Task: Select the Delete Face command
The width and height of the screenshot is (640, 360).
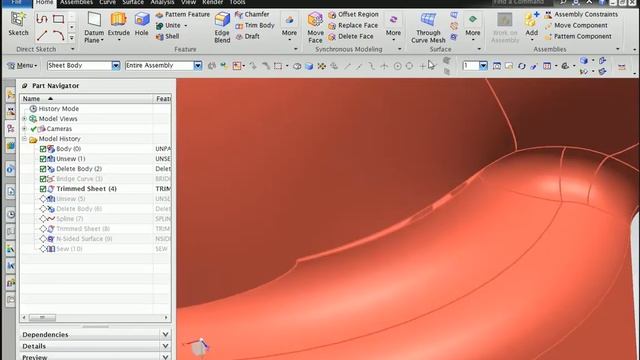Action: (x=351, y=36)
